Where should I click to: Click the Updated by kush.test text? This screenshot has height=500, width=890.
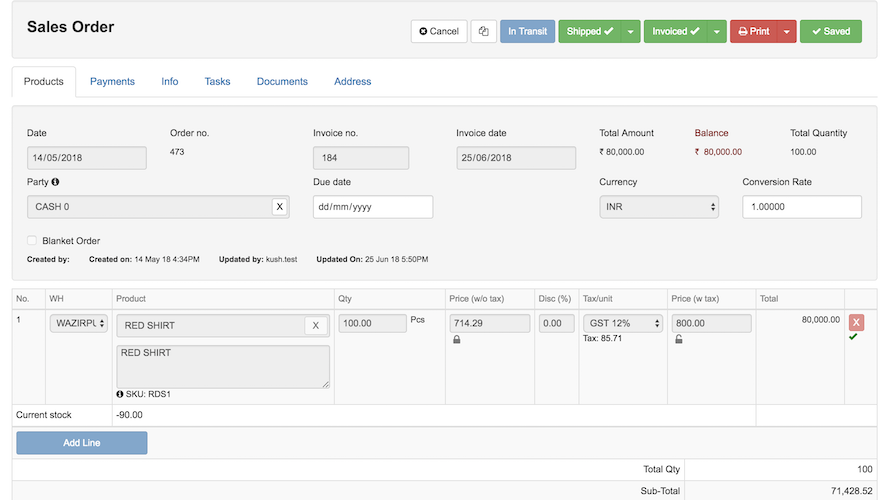point(258,259)
